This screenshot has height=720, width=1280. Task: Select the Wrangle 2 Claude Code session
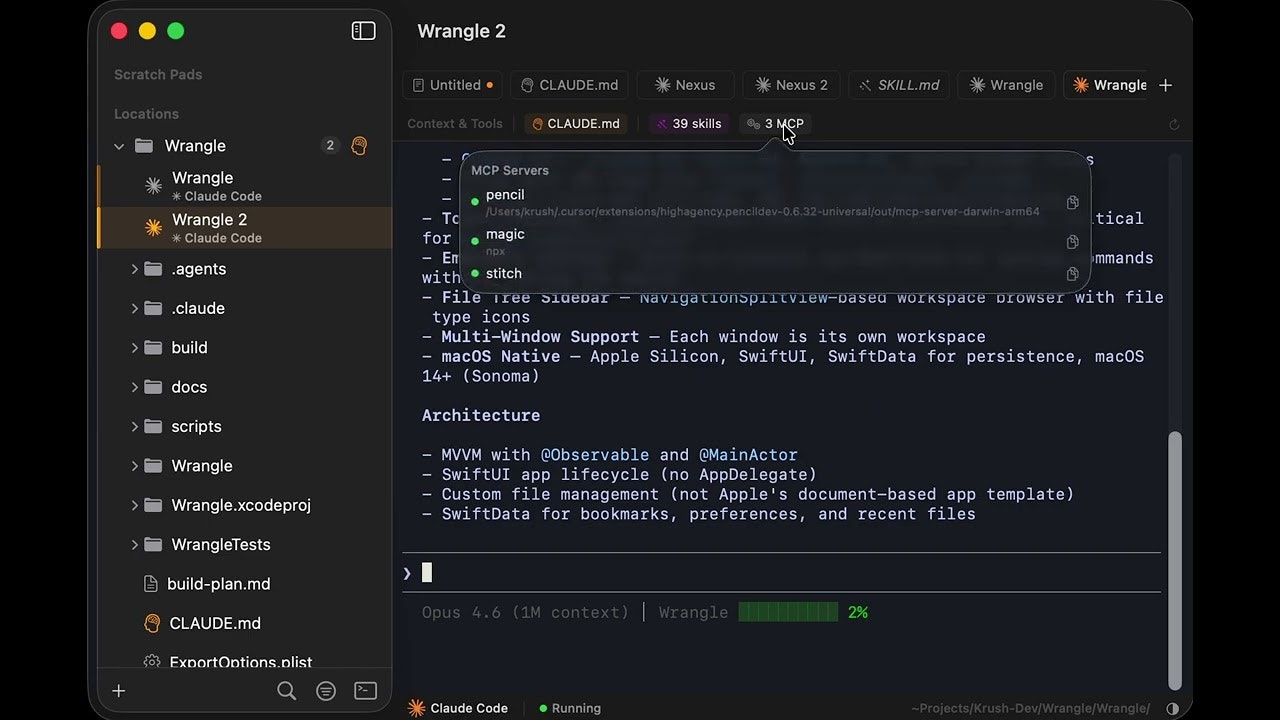pyautogui.click(x=244, y=228)
